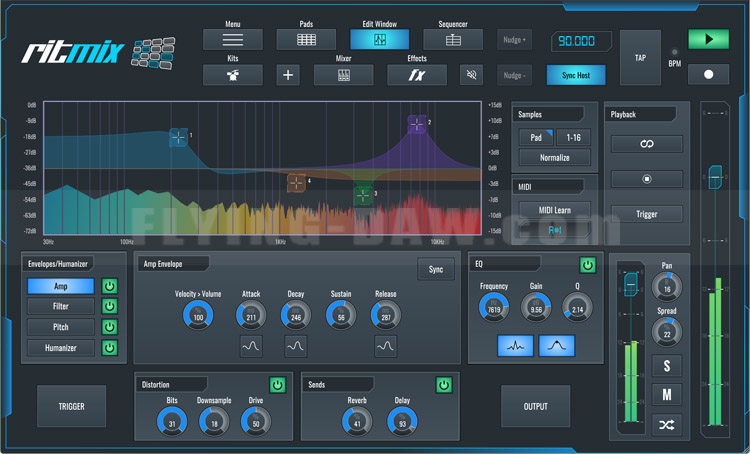Click the Playback Trigger button
Screen dimensions: 750x454
pyautogui.click(x=647, y=214)
